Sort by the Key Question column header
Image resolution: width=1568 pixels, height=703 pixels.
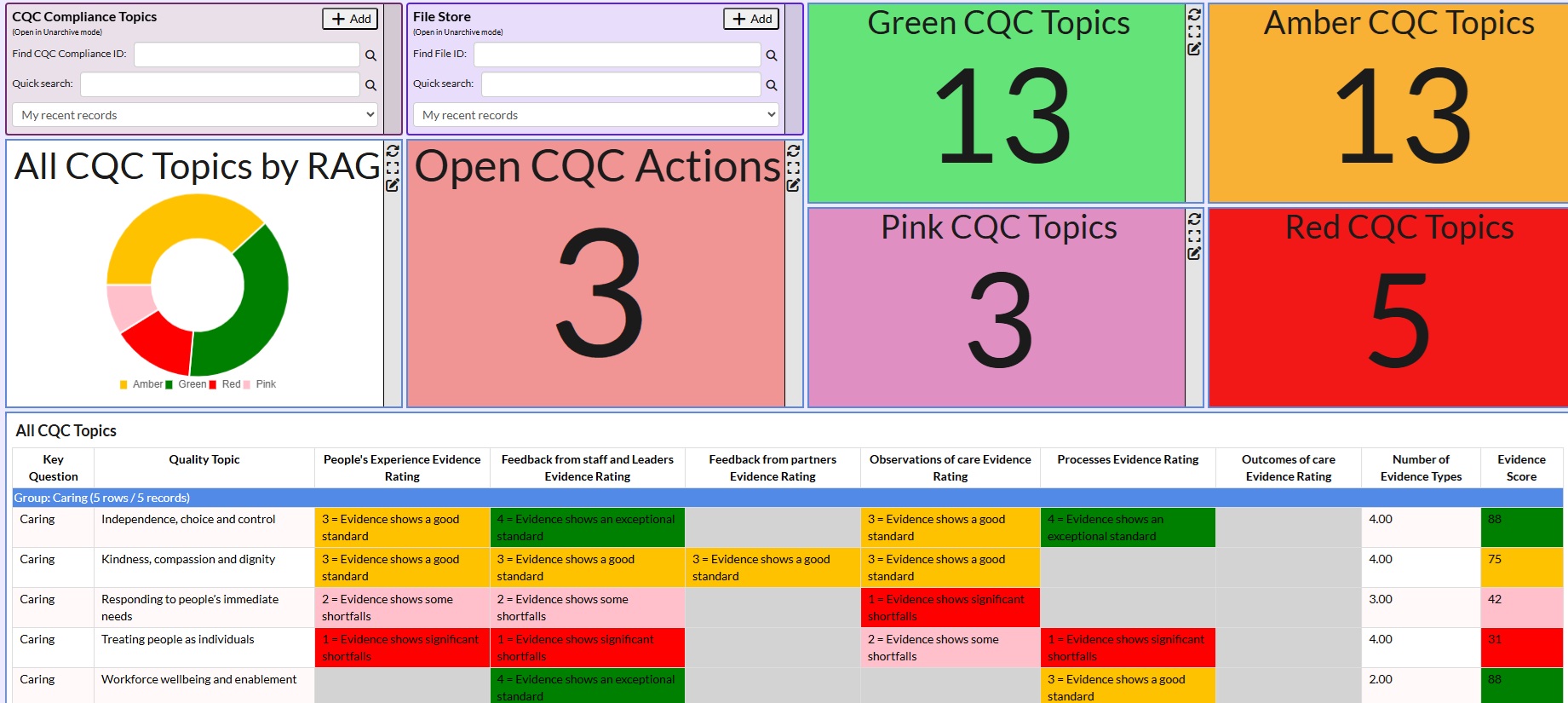(x=53, y=468)
